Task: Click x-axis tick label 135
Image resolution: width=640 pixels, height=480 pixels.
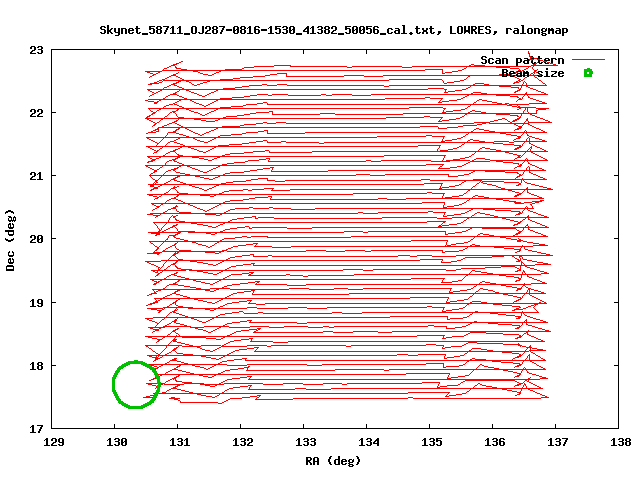Action: 431,442
